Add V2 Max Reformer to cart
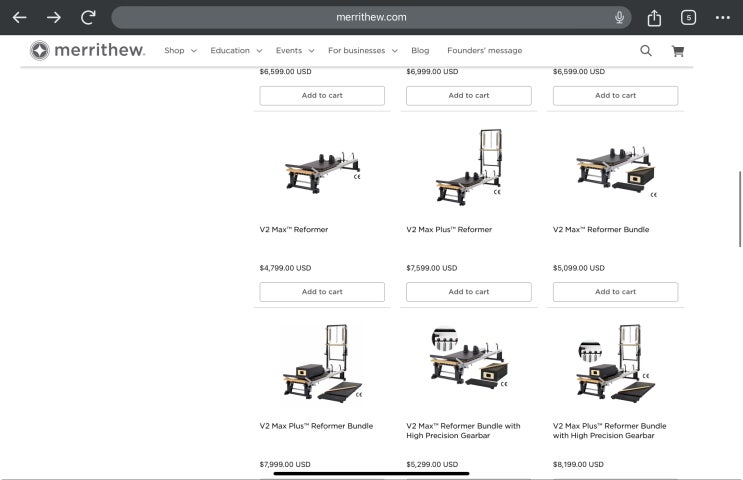 322,292
